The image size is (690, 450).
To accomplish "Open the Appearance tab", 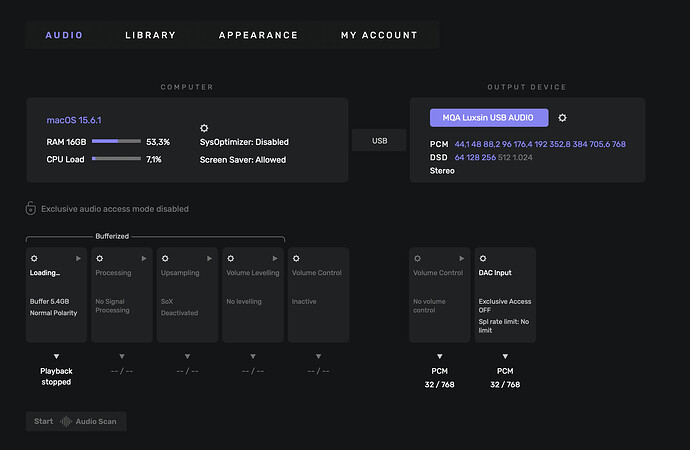I will pos(258,35).
